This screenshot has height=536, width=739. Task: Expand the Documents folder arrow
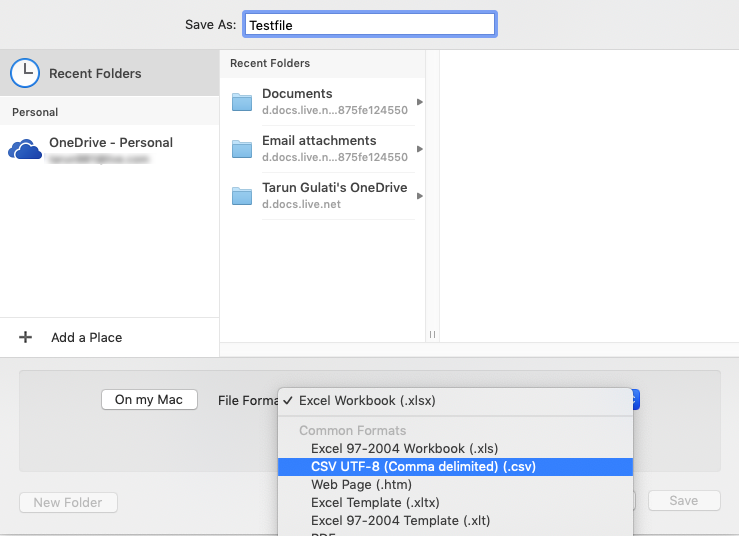[x=419, y=102]
